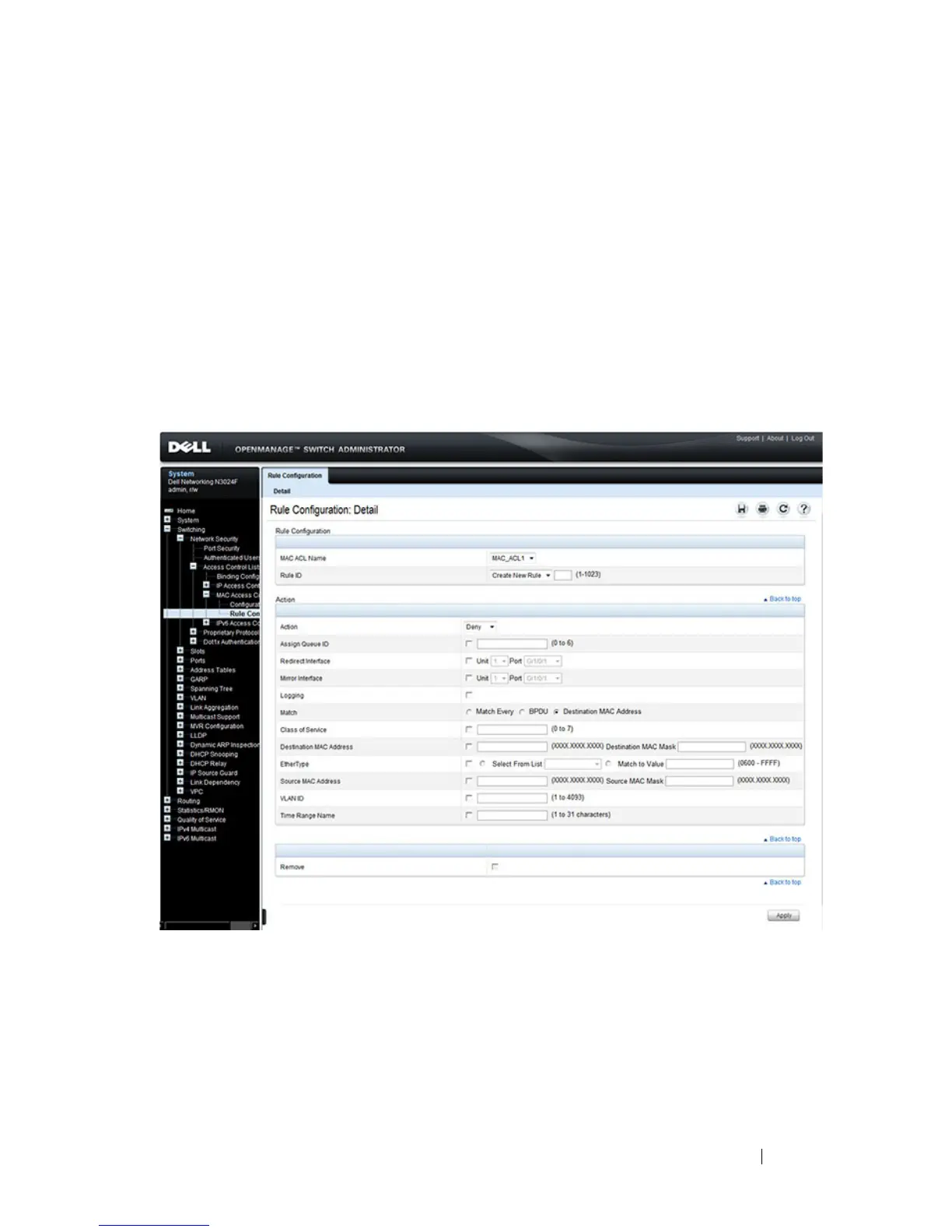Expand the LLDP tree node
Screen dimensions: 952x1232
(x=180, y=735)
